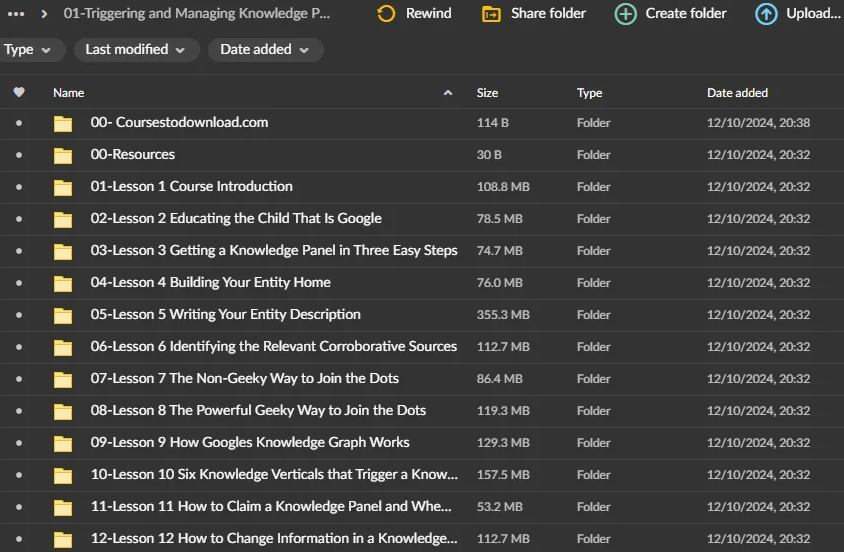Sort by the Size column header
Screen dimensions: 844x552
pyautogui.click(x=487, y=93)
